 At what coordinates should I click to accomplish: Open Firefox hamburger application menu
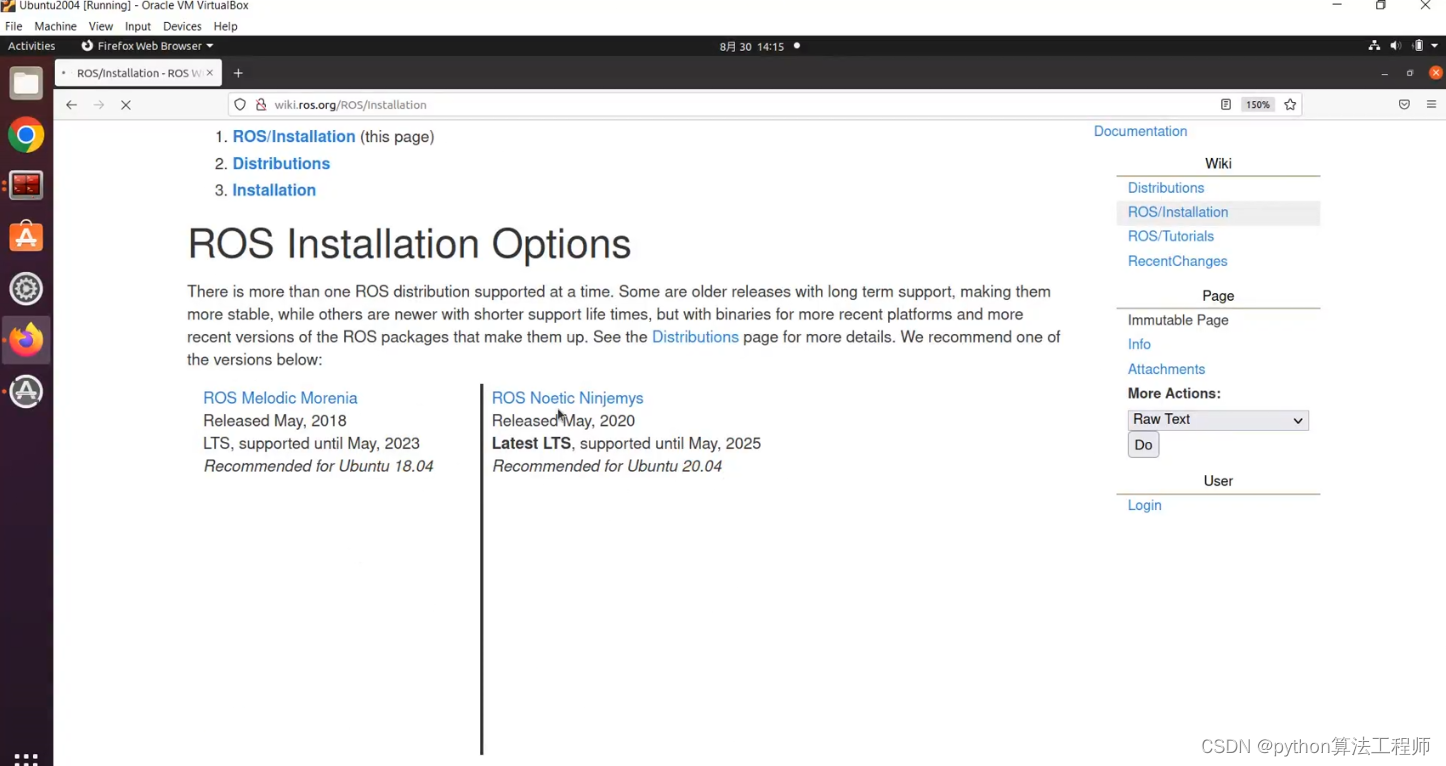[1431, 105]
